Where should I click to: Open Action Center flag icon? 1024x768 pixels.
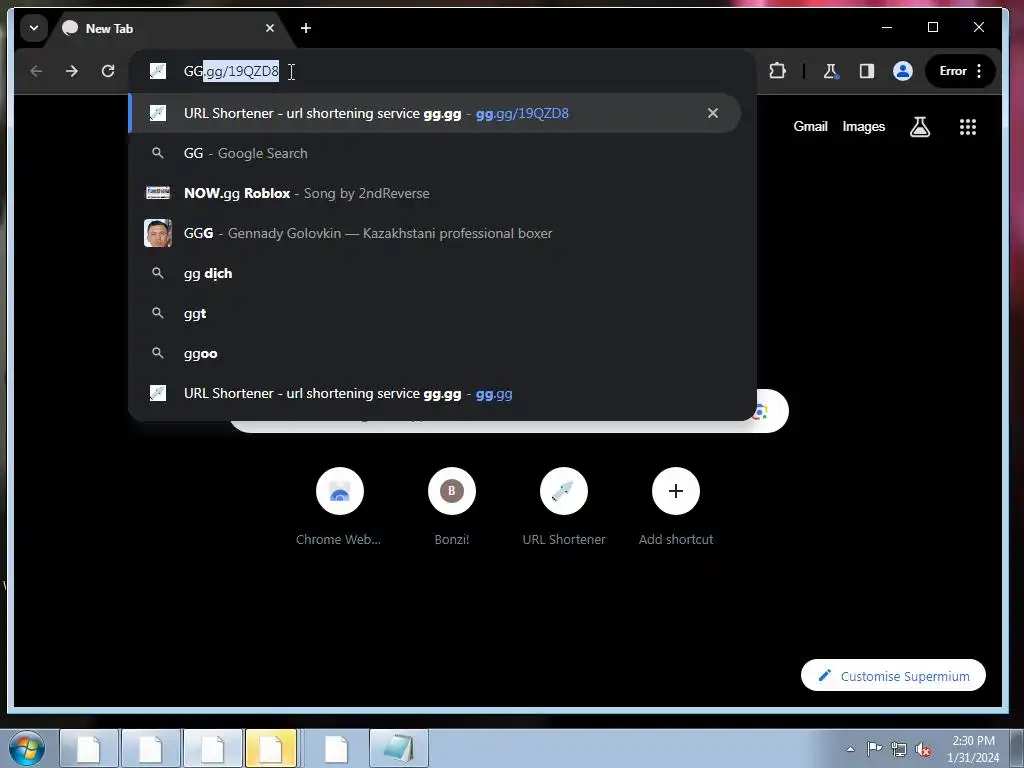click(x=874, y=748)
